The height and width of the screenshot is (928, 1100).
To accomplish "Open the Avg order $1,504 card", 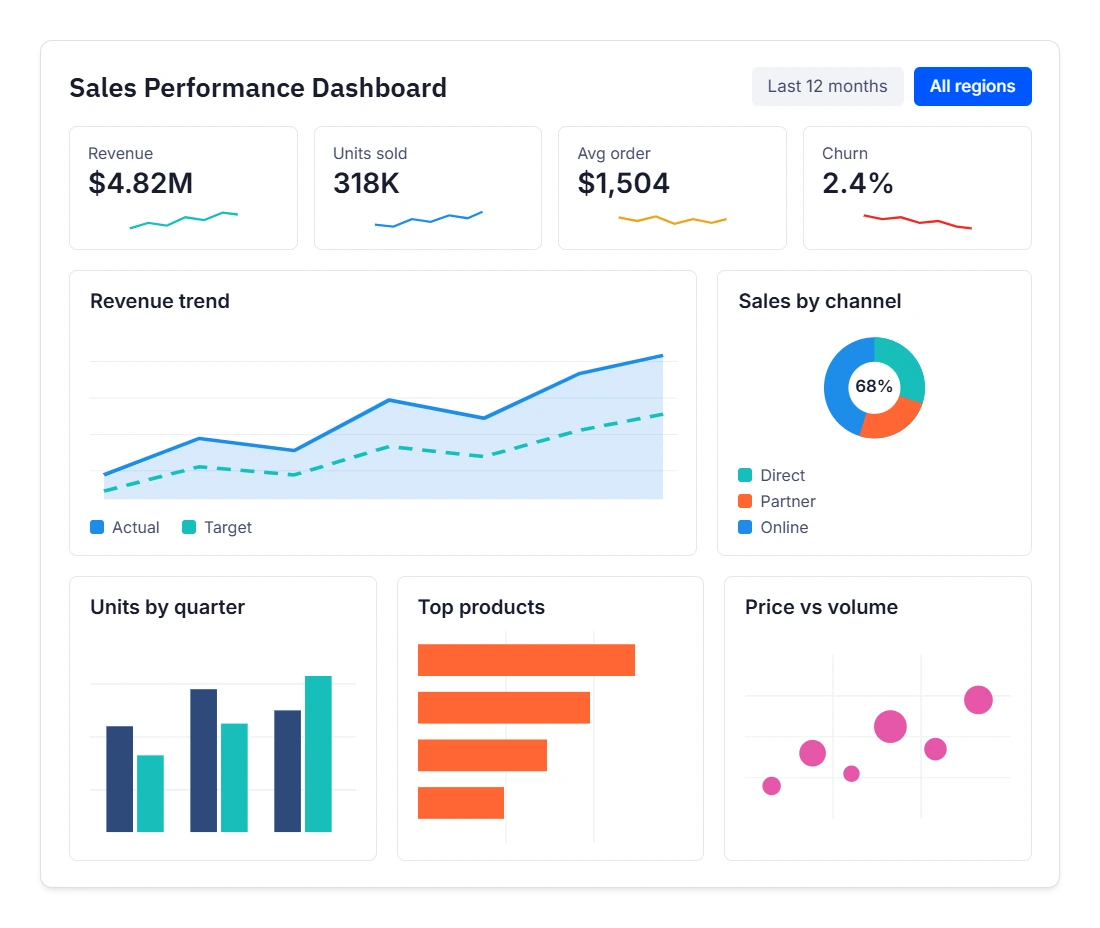I will 672,188.
